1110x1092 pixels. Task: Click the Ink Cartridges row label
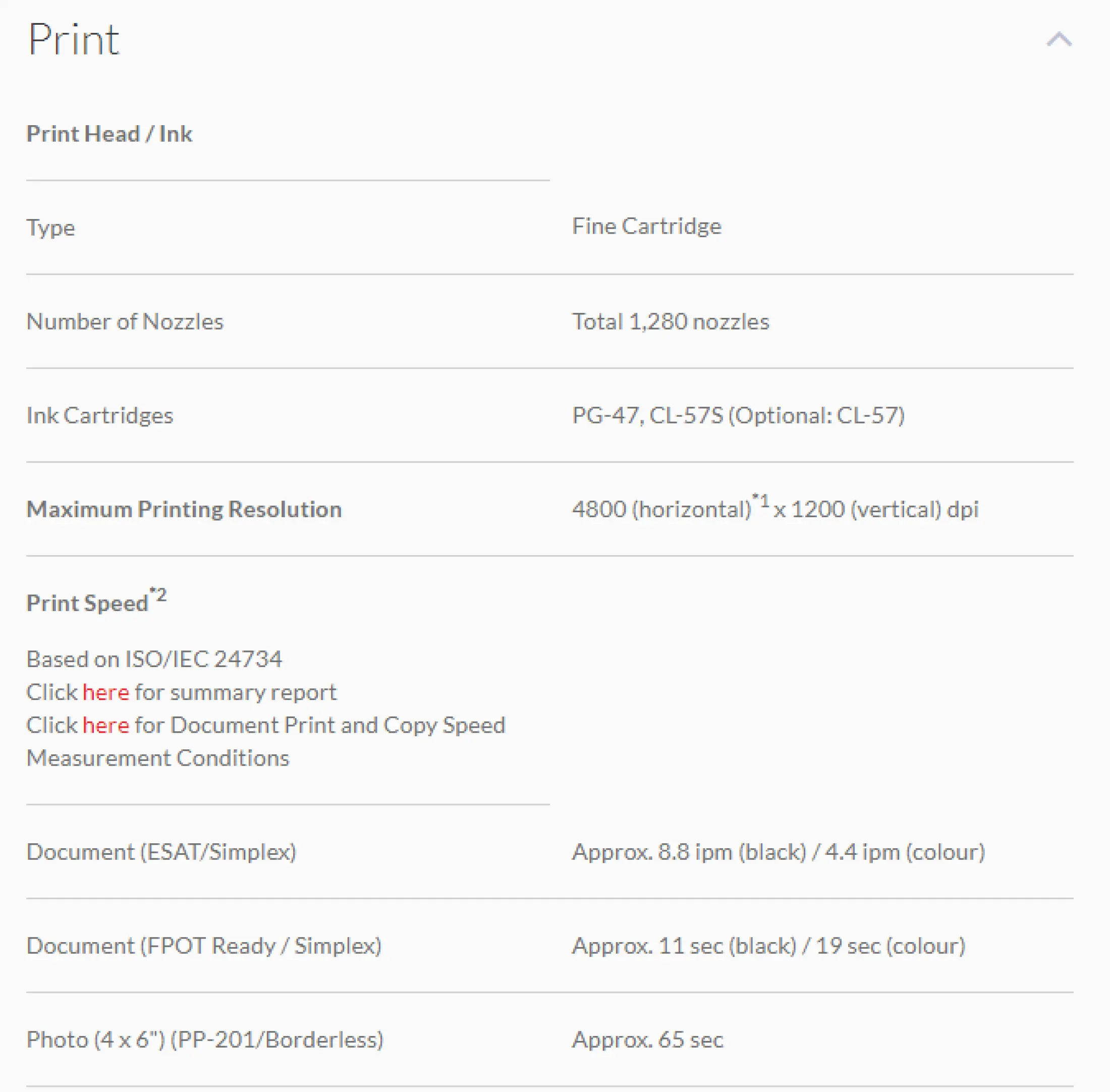click(100, 415)
